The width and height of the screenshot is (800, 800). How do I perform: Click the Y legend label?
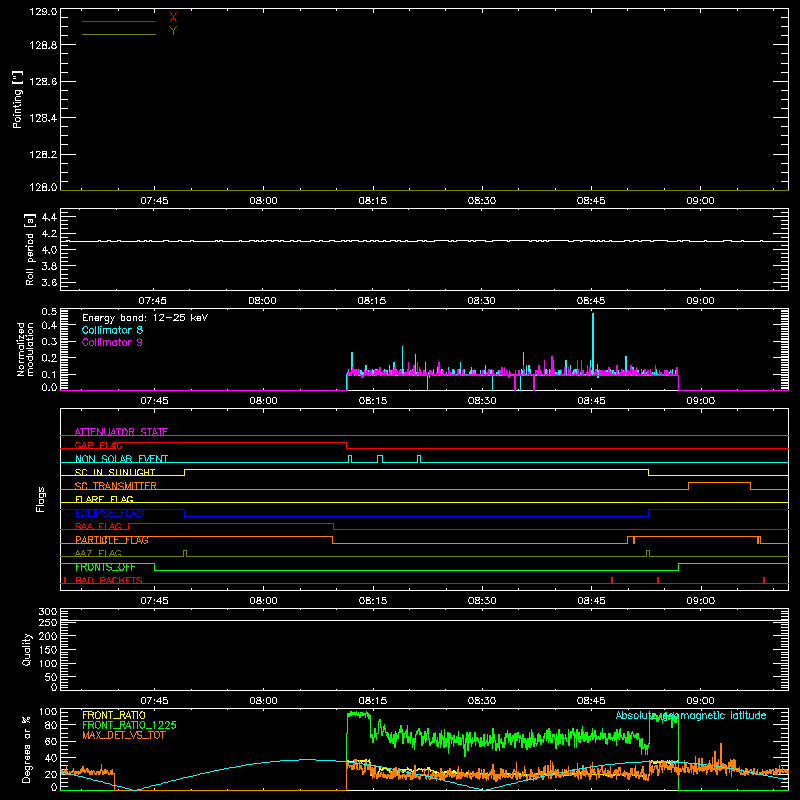point(173,31)
